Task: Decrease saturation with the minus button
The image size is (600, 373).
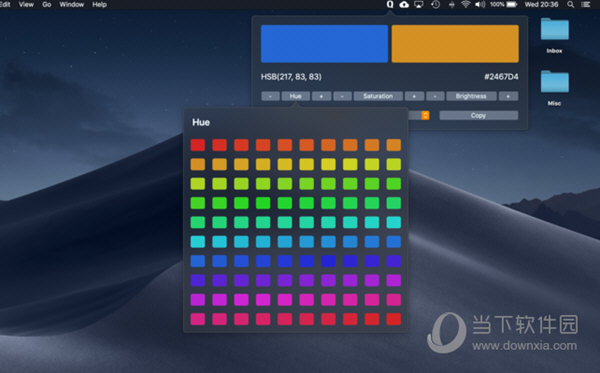Action: tap(342, 96)
